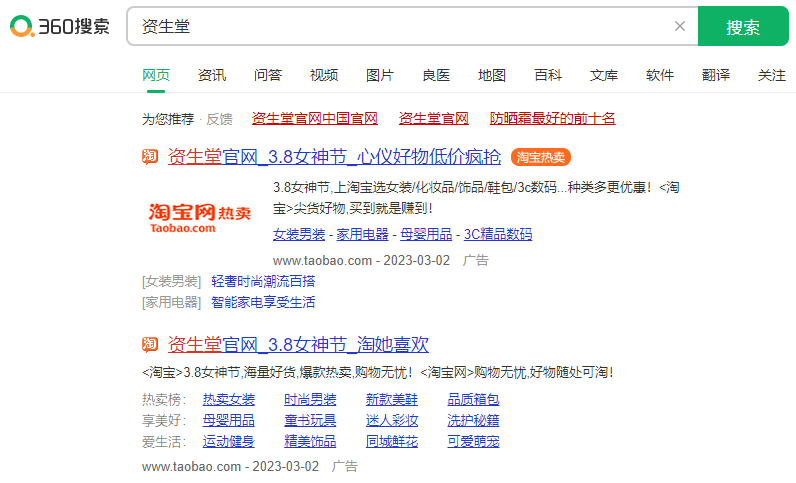Open suggestion 防晒霜最好的前十名
The width and height of the screenshot is (796, 483).
pyautogui.click(x=552, y=118)
